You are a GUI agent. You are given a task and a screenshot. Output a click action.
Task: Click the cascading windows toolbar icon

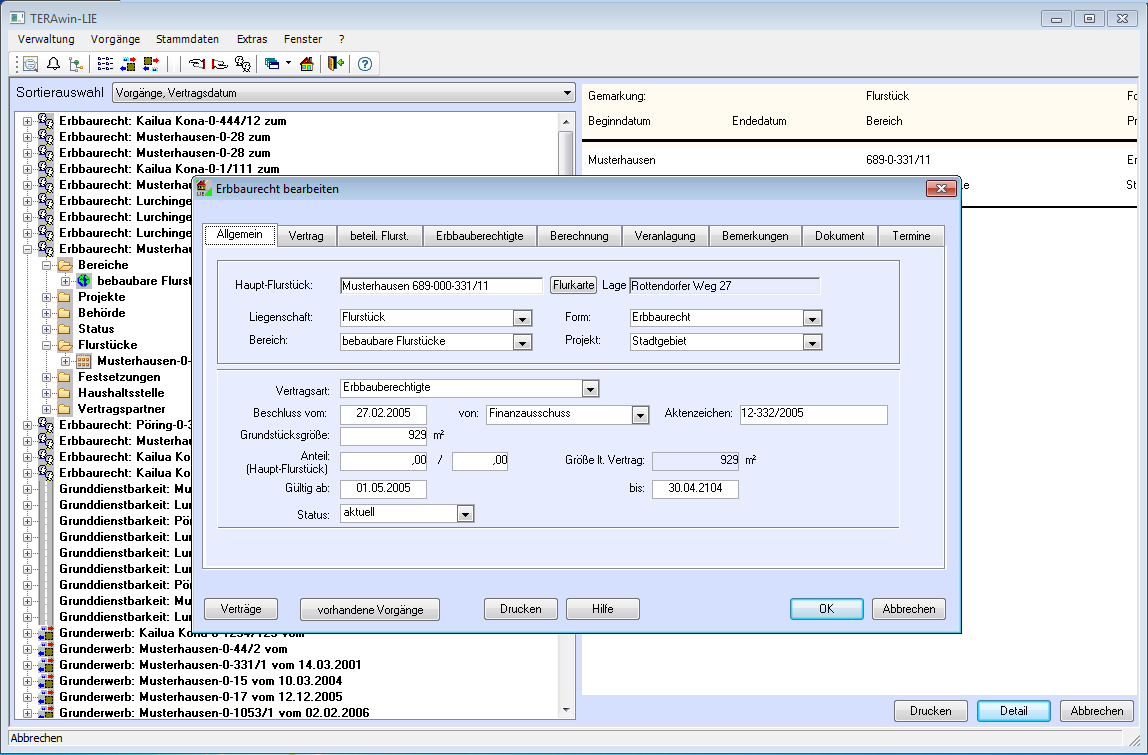pos(272,64)
